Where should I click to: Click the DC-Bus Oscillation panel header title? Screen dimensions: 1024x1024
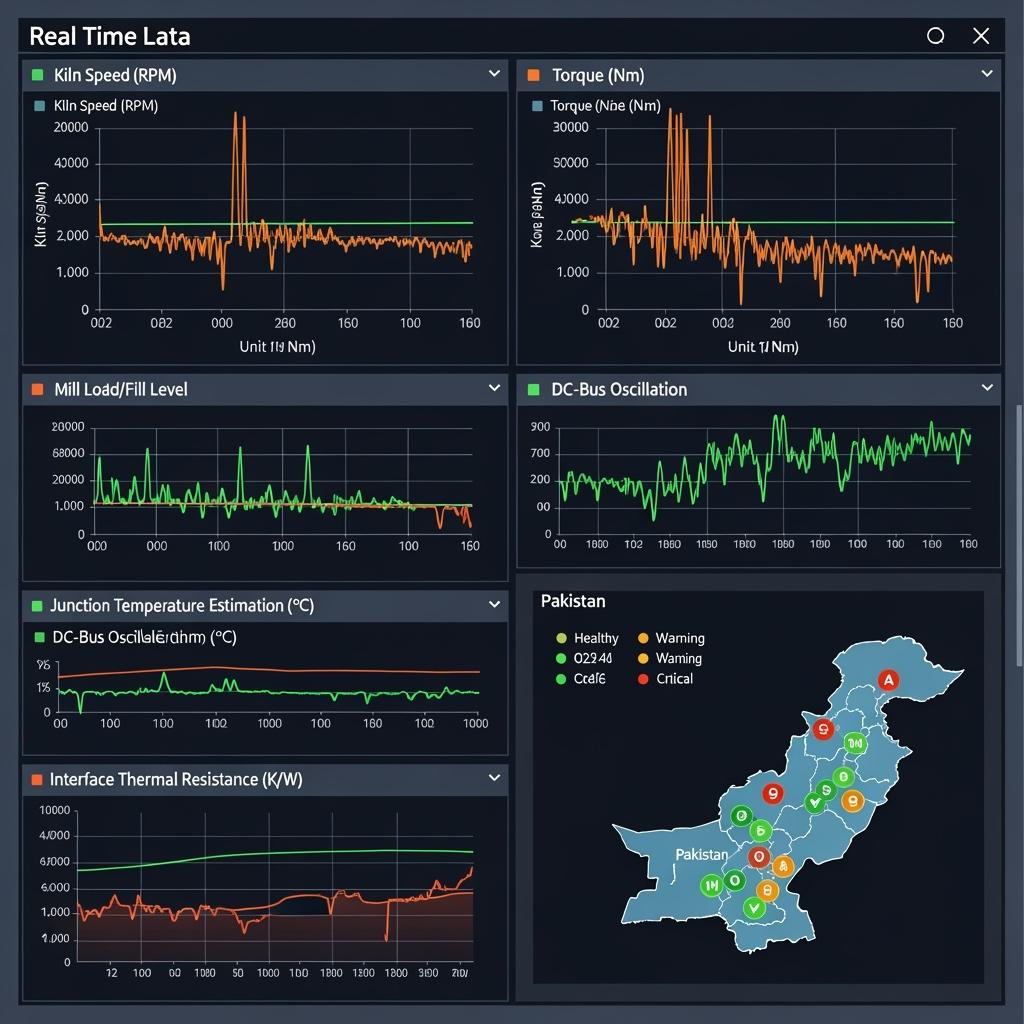[619, 389]
